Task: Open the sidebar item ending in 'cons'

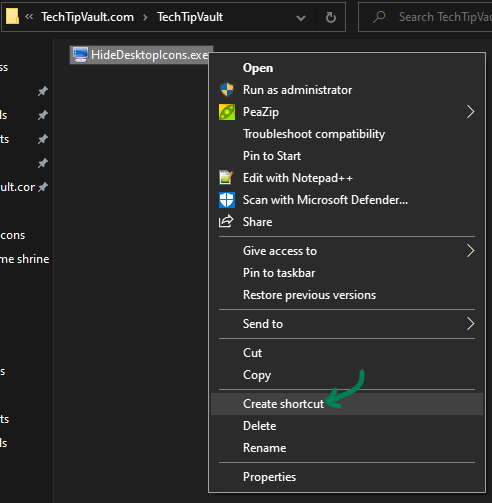Action: coord(13,235)
